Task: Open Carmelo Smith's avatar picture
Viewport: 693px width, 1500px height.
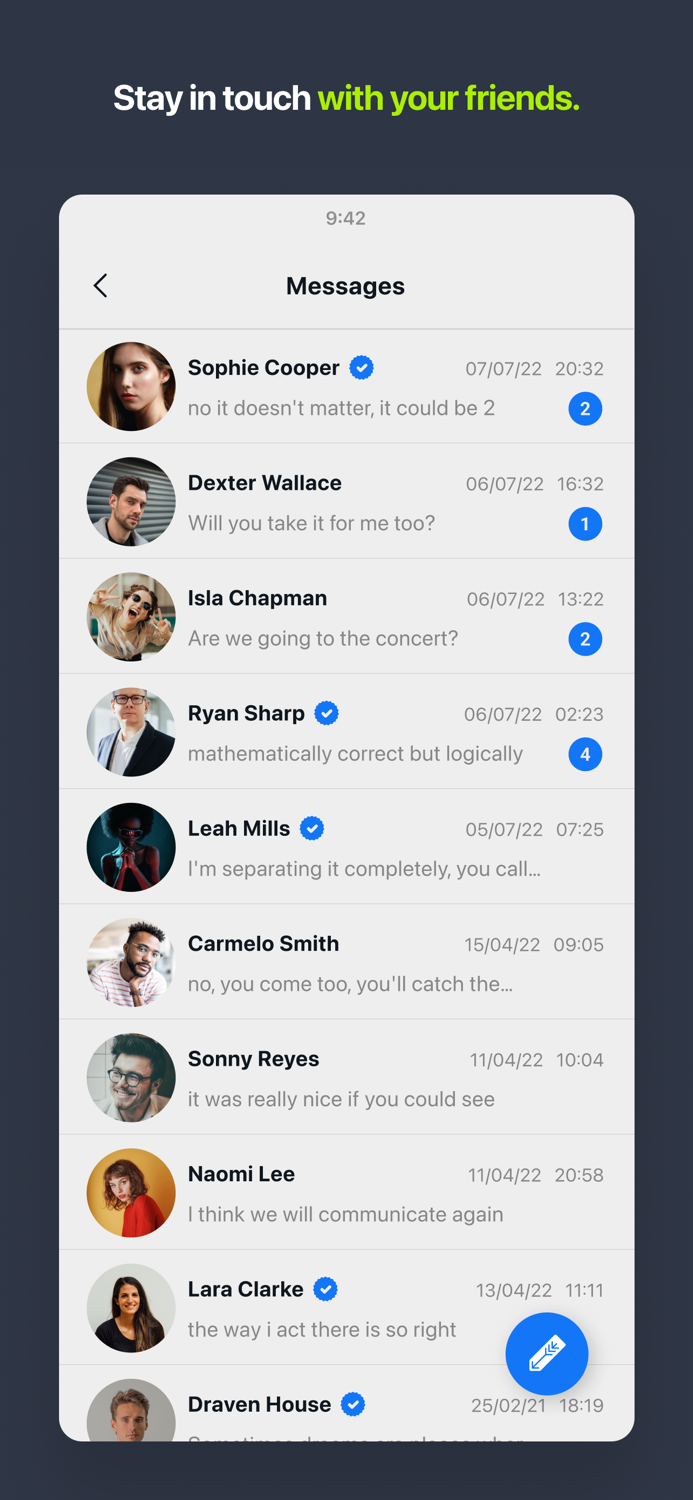Action: (131, 963)
